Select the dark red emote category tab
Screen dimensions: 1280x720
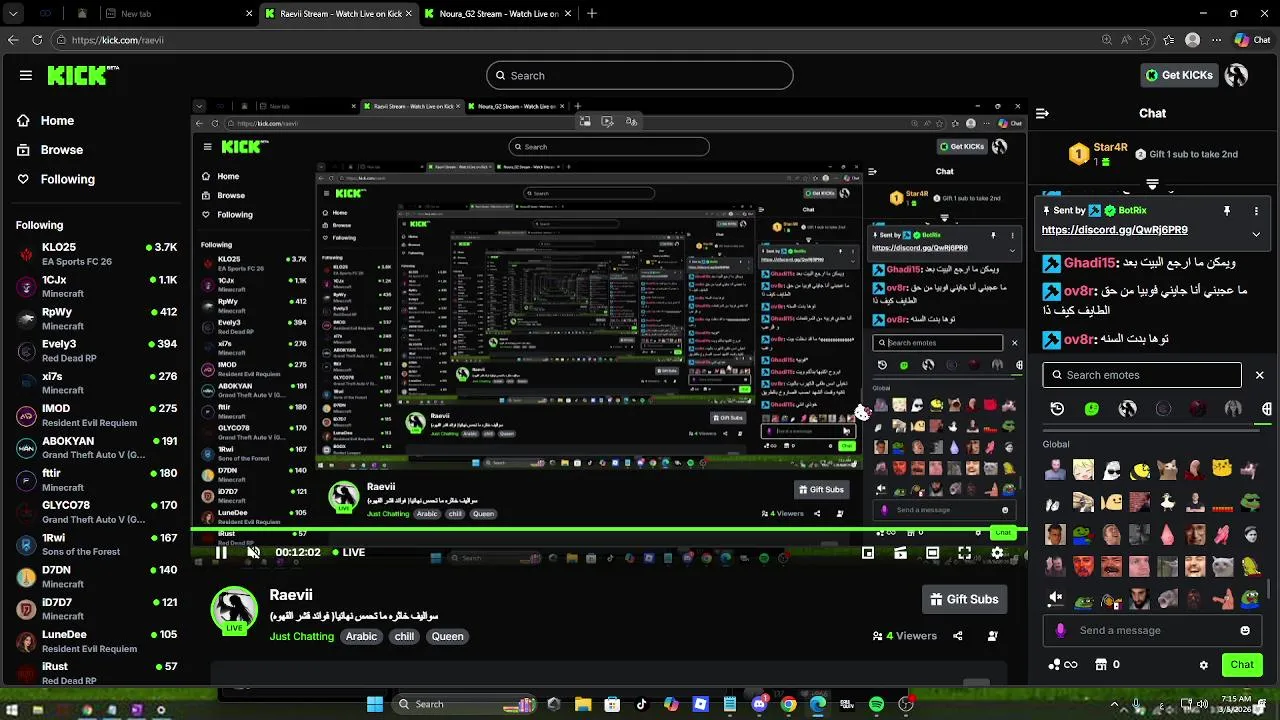pyautogui.click(x=1197, y=409)
